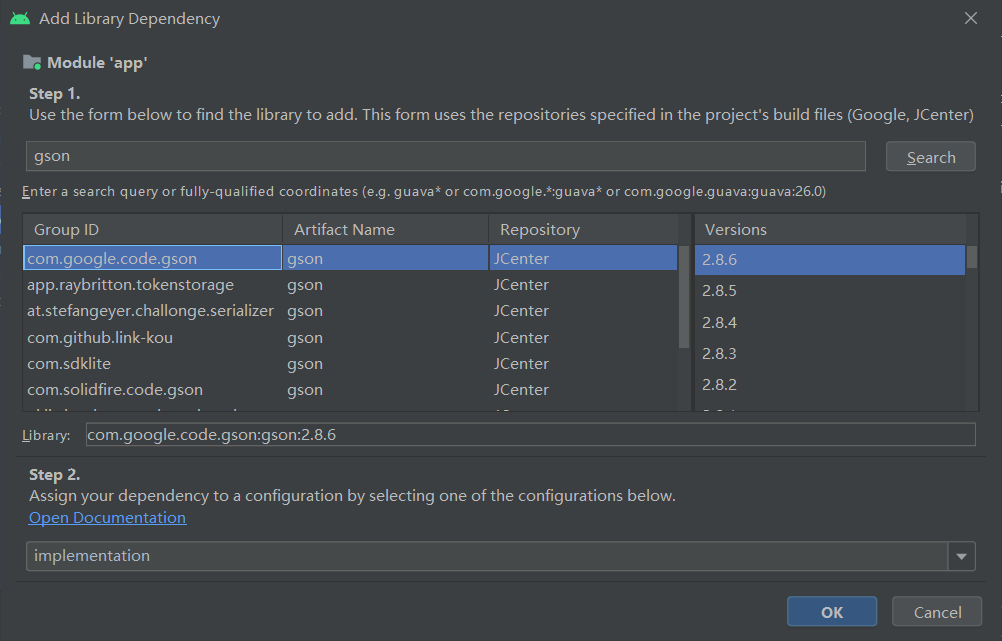1002x641 pixels.
Task: Select the com.github.link-kou row
Action: point(350,337)
